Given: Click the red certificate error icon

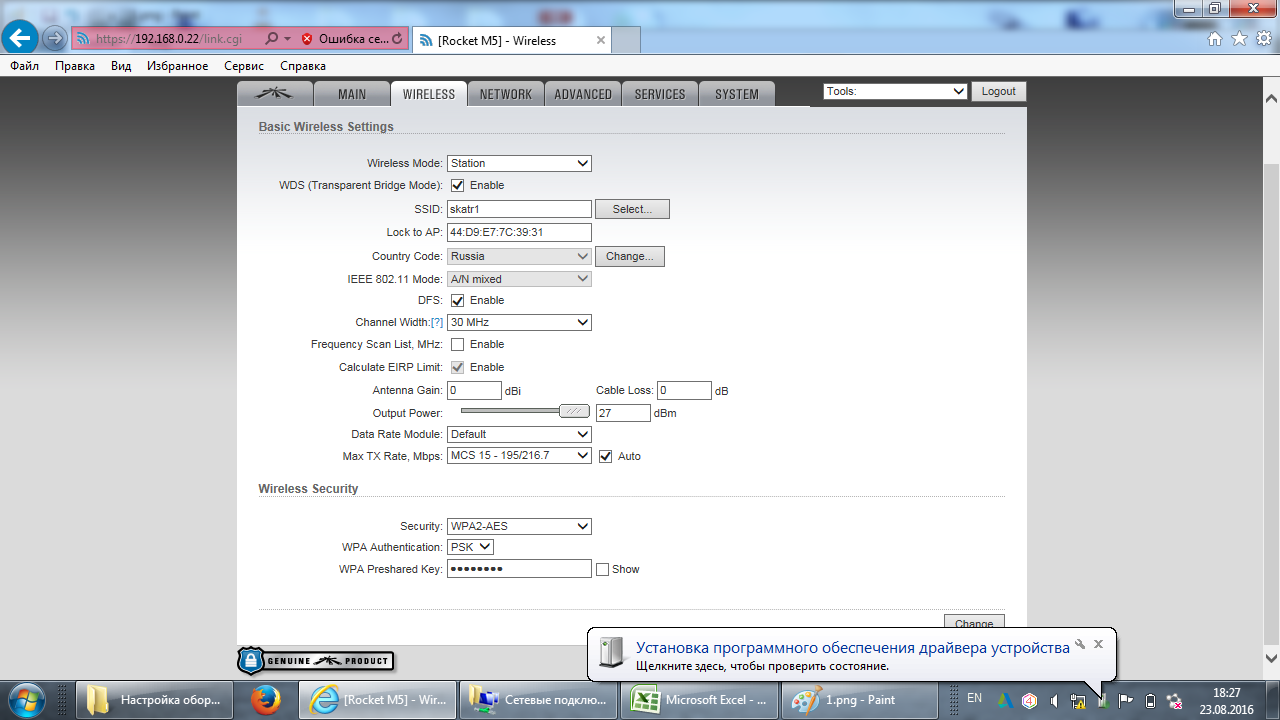Looking at the screenshot, I should [306, 40].
